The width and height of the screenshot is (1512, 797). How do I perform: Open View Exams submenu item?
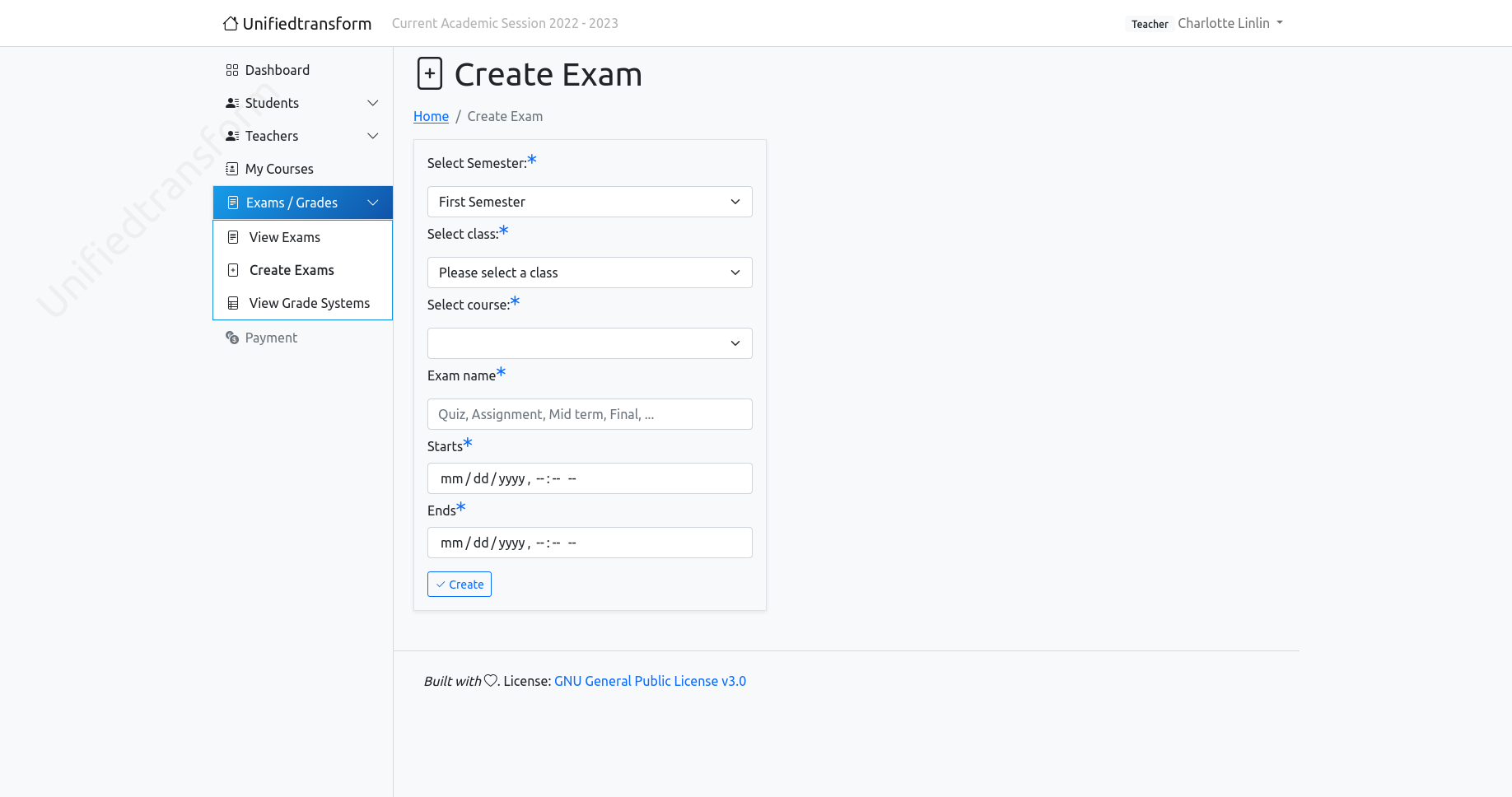click(x=303, y=237)
